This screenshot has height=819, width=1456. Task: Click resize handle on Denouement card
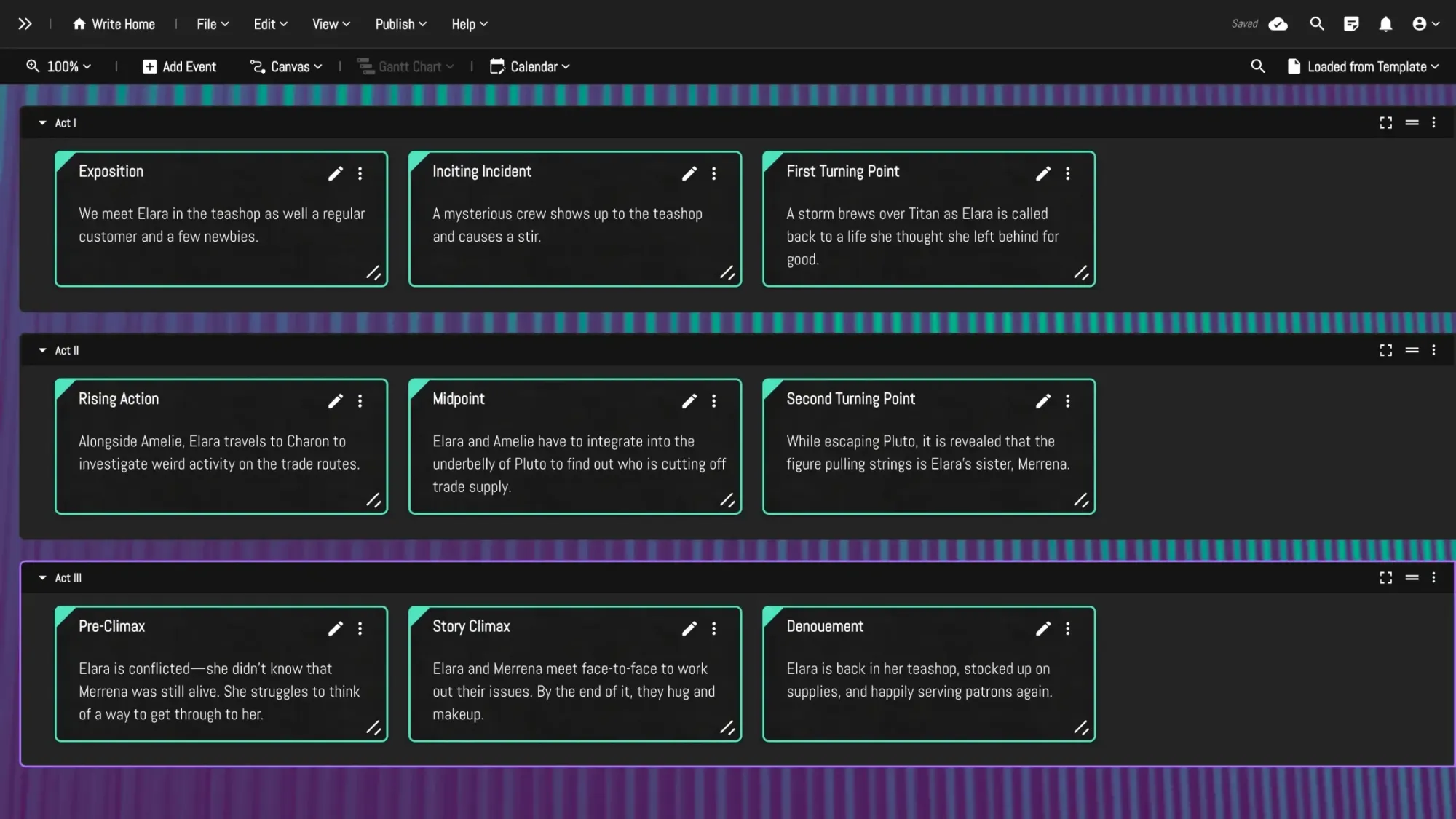[x=1081, y=727]
